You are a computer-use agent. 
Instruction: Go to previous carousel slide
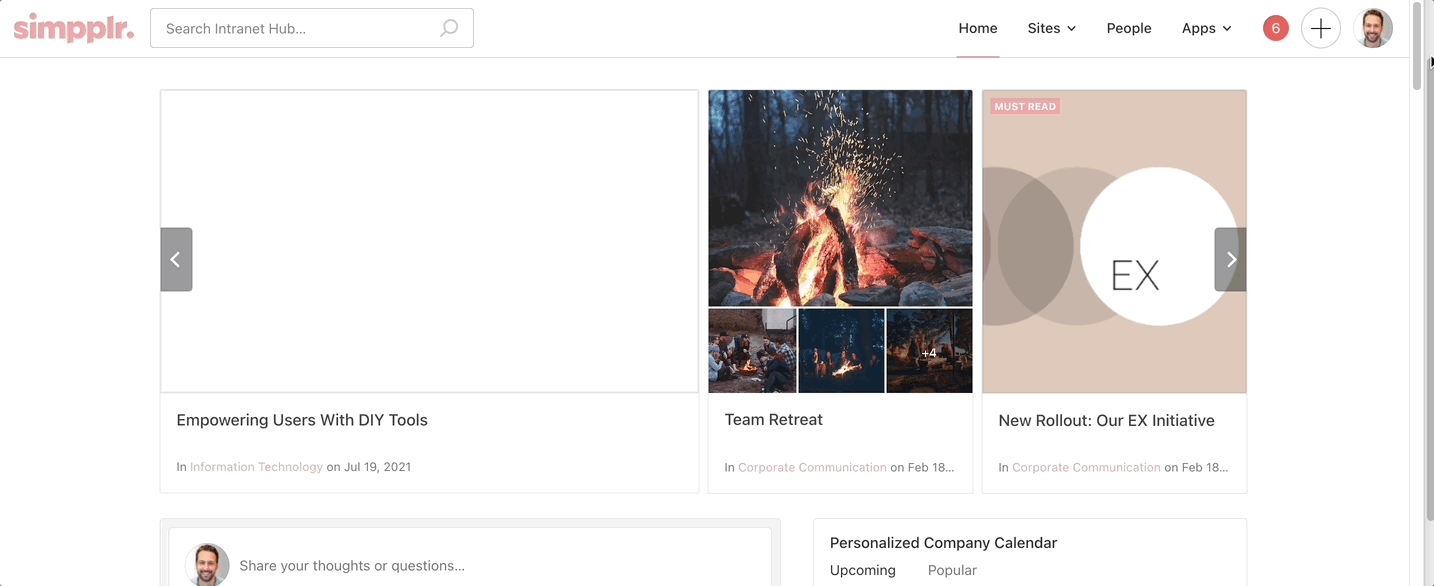[176, 260]
